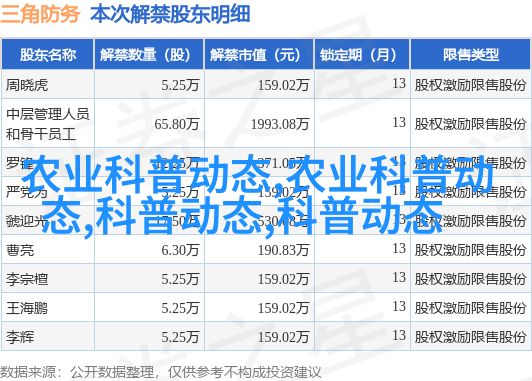532x381 pixels.
Task: Click the 限售类型 column header
Action: tap(470, 55)
